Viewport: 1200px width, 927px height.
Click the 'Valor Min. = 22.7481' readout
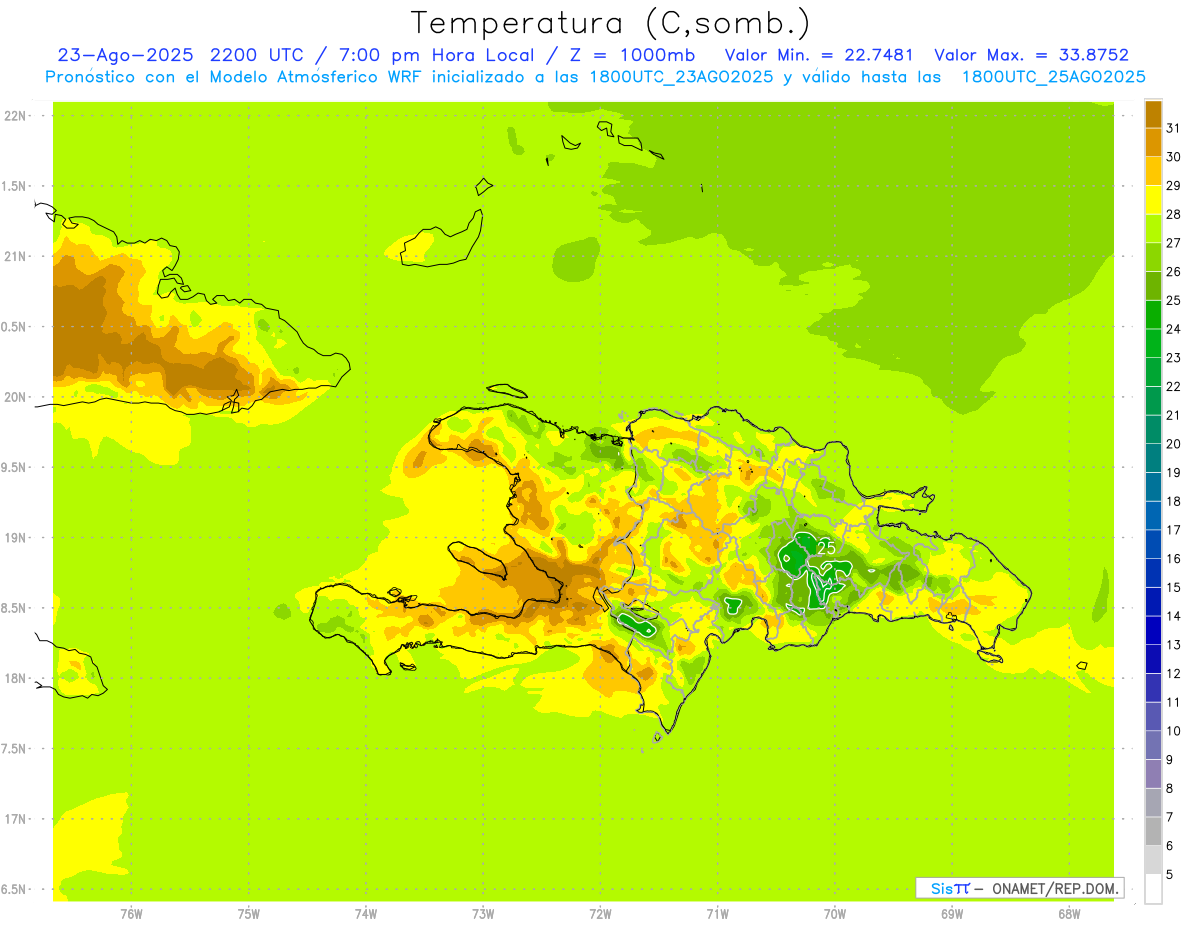[819, 55]
